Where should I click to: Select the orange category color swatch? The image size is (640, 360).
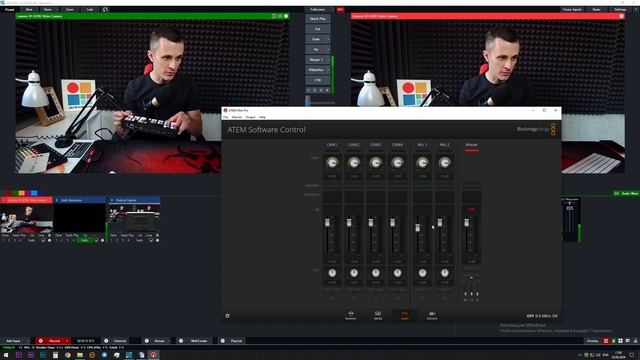22,193
